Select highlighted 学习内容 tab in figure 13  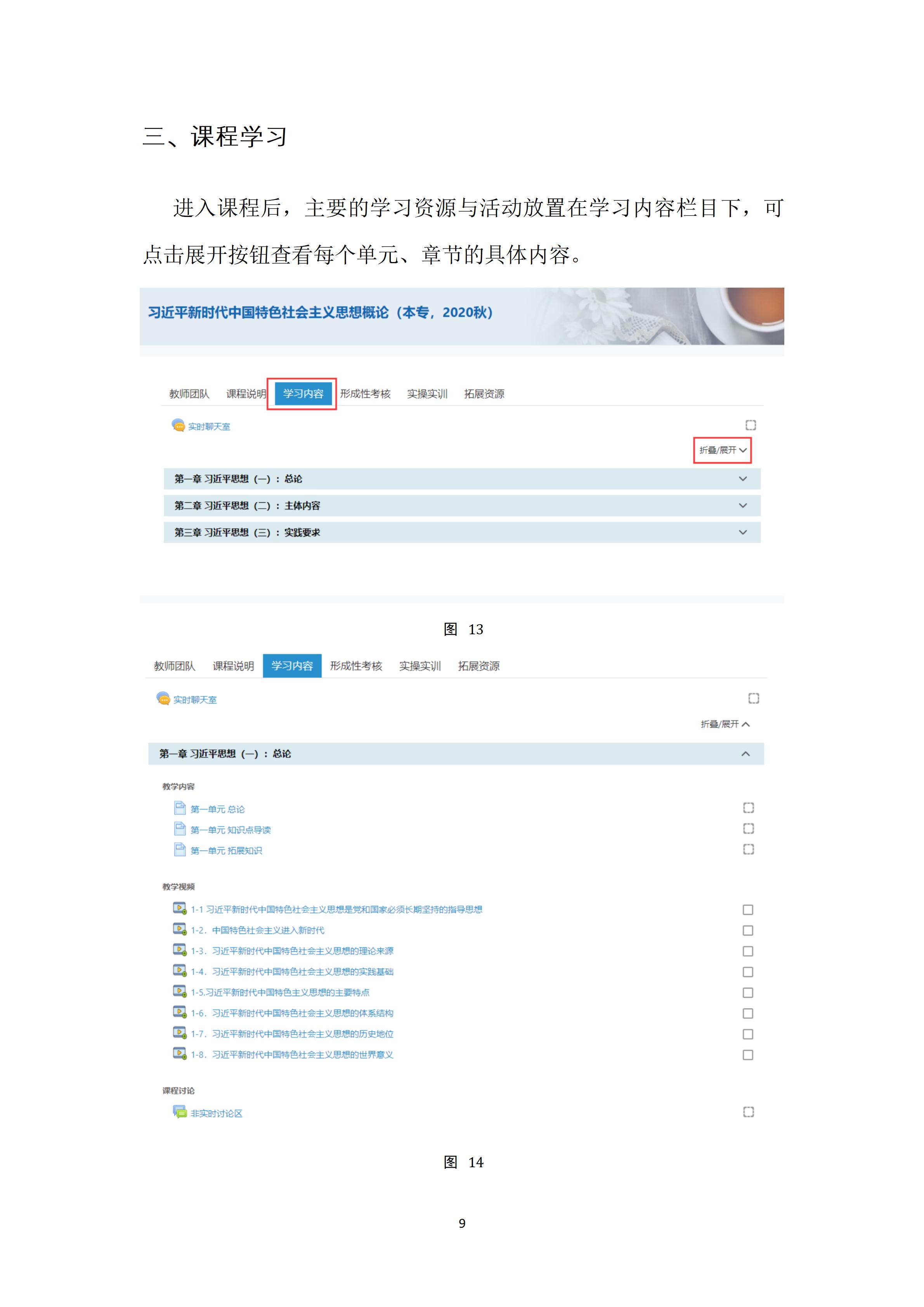(x=303, y=394)
